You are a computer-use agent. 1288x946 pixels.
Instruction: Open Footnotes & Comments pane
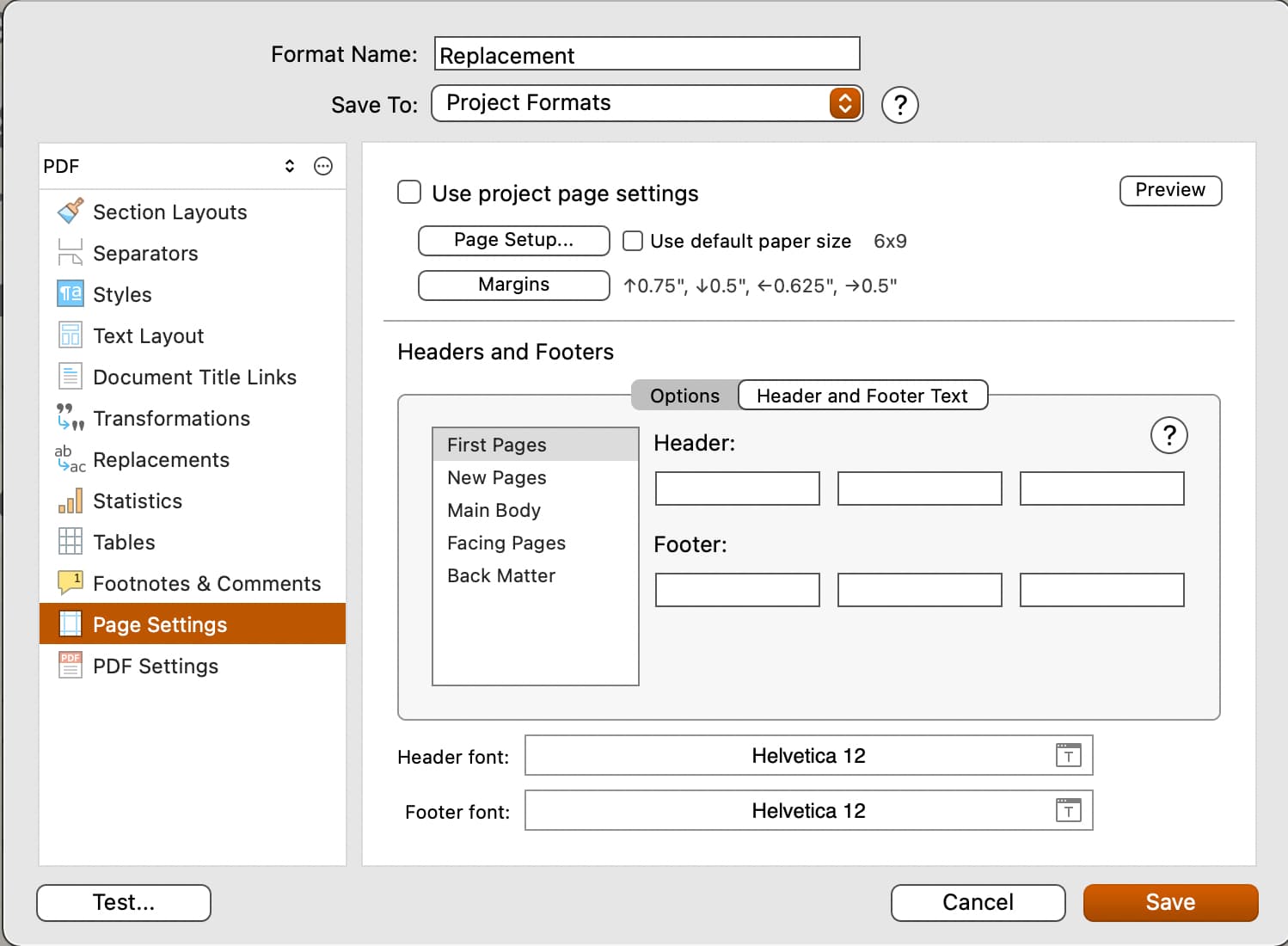tap(193, 583)
